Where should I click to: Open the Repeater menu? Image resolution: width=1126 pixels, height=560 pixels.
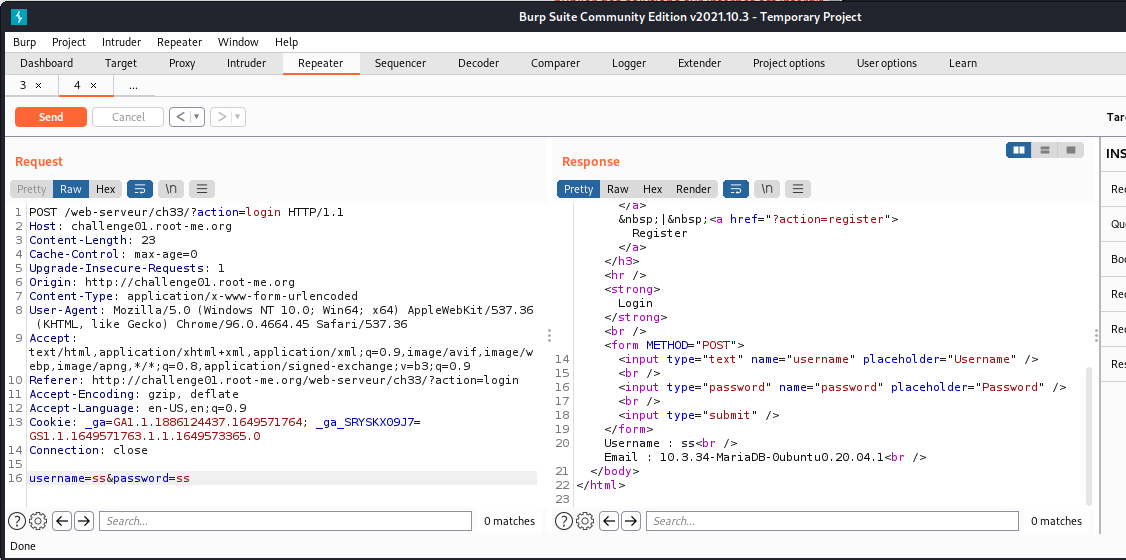point(180,42)
